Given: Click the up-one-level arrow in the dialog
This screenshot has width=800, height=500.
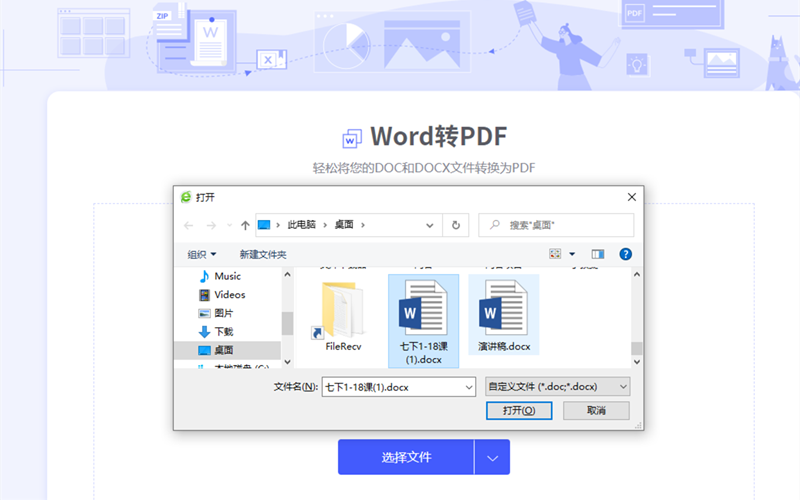Looking at the screenshot, I should point(245,226).
